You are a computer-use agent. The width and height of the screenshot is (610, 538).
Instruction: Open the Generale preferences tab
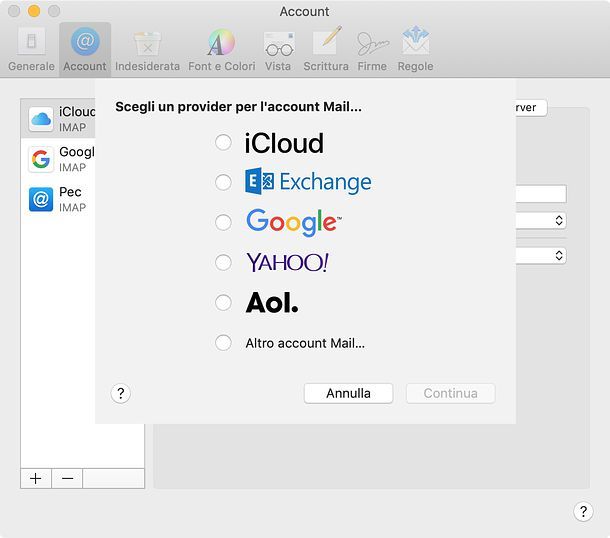(31, 49)
